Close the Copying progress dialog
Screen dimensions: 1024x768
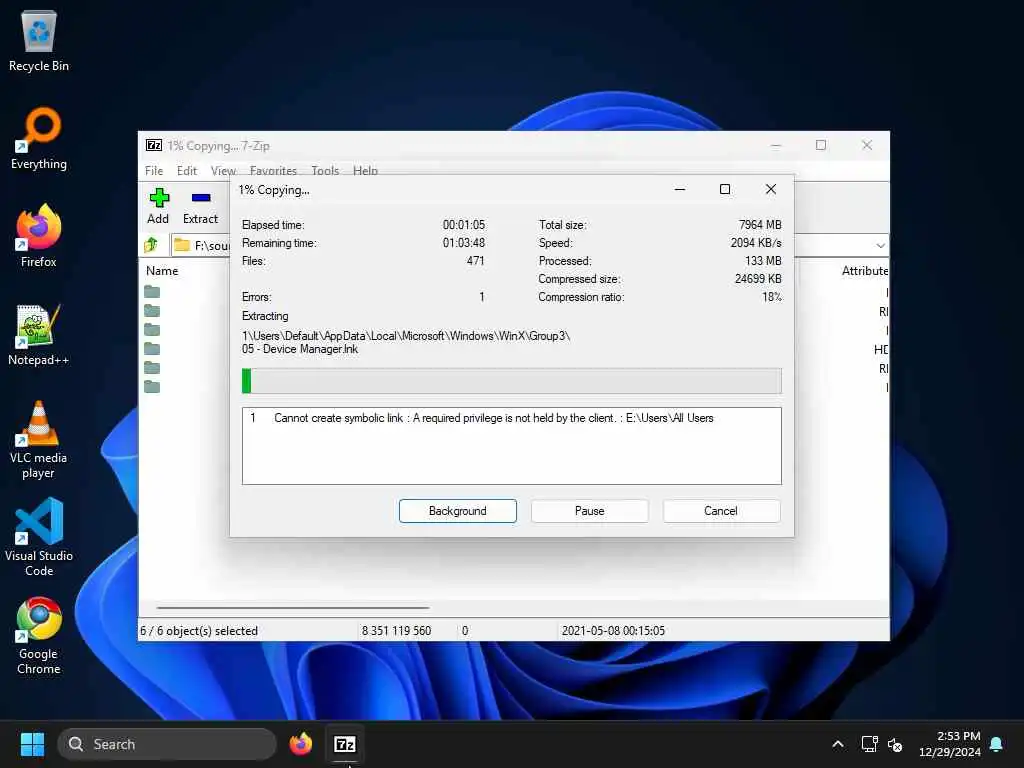tap(771, 189)
